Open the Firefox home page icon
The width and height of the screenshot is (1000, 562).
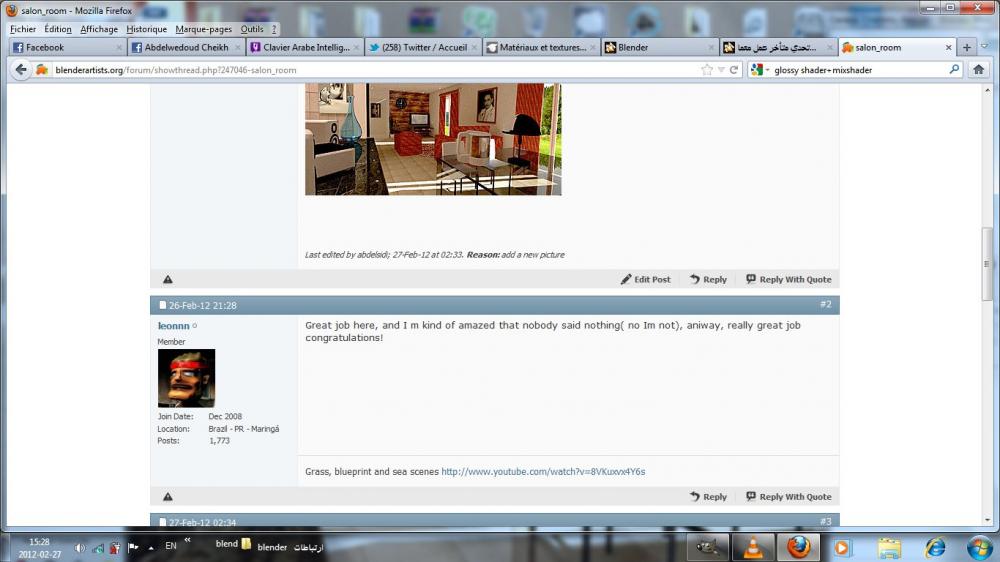pos(978,70)
